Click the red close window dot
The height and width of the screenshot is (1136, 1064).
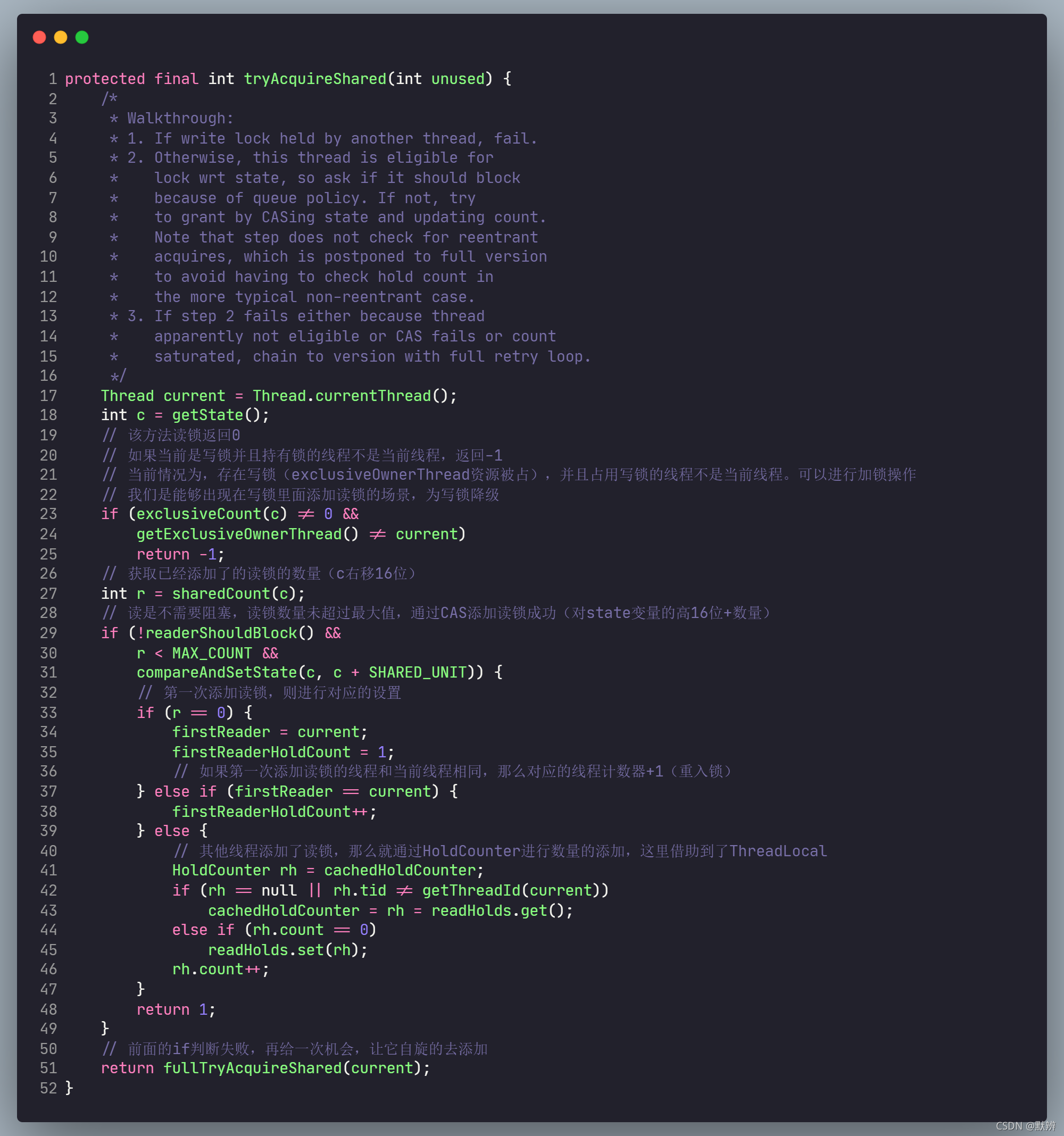click(x=39, y=37)
